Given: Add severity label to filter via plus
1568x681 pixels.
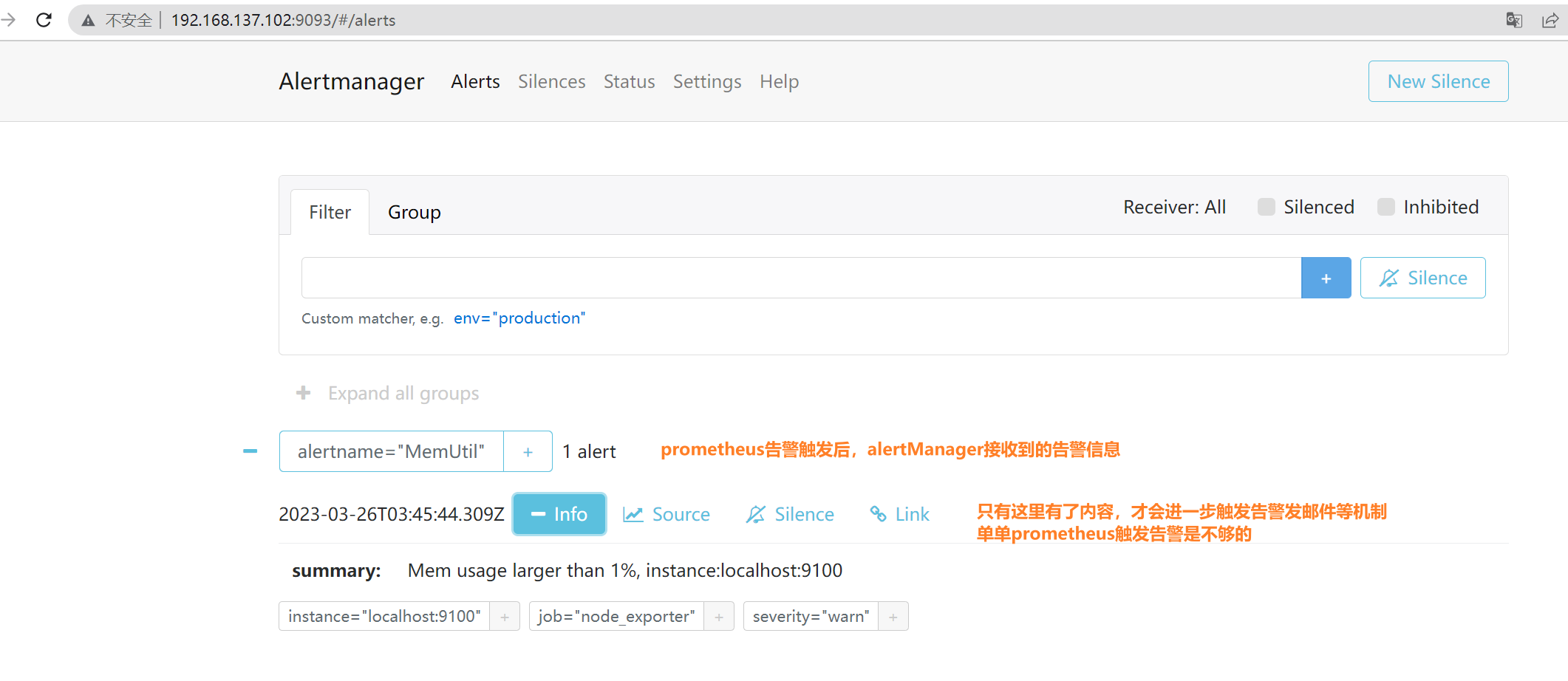Looking at the screenshot, I should 893,616.
